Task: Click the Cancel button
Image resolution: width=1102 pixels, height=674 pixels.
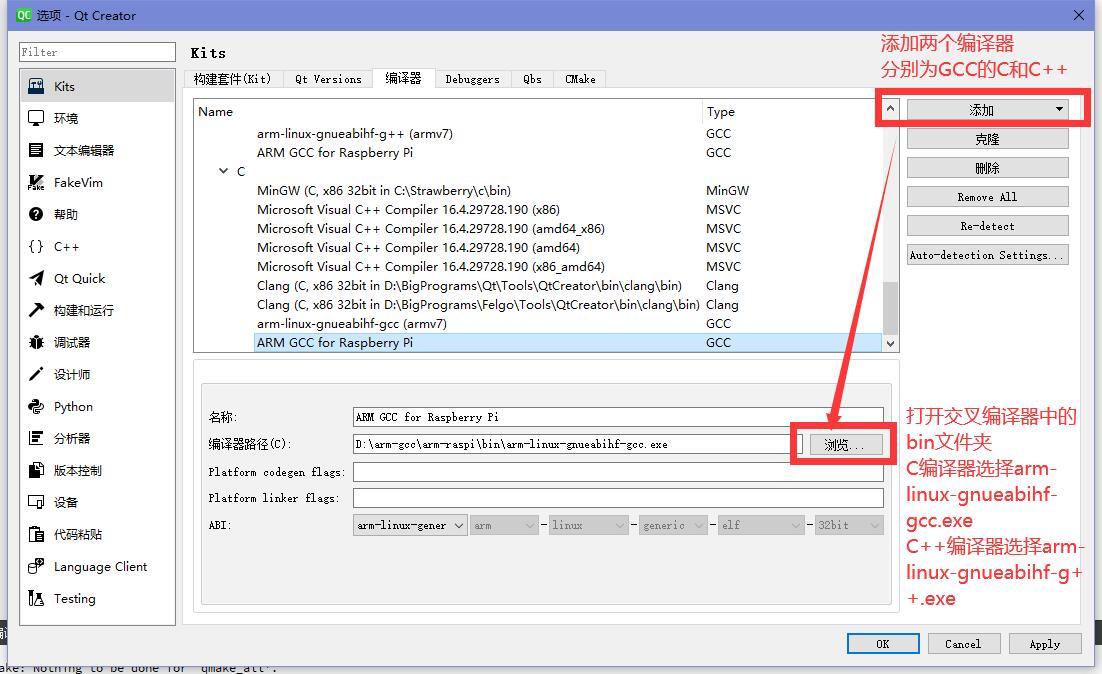Action: coord(963,644)
